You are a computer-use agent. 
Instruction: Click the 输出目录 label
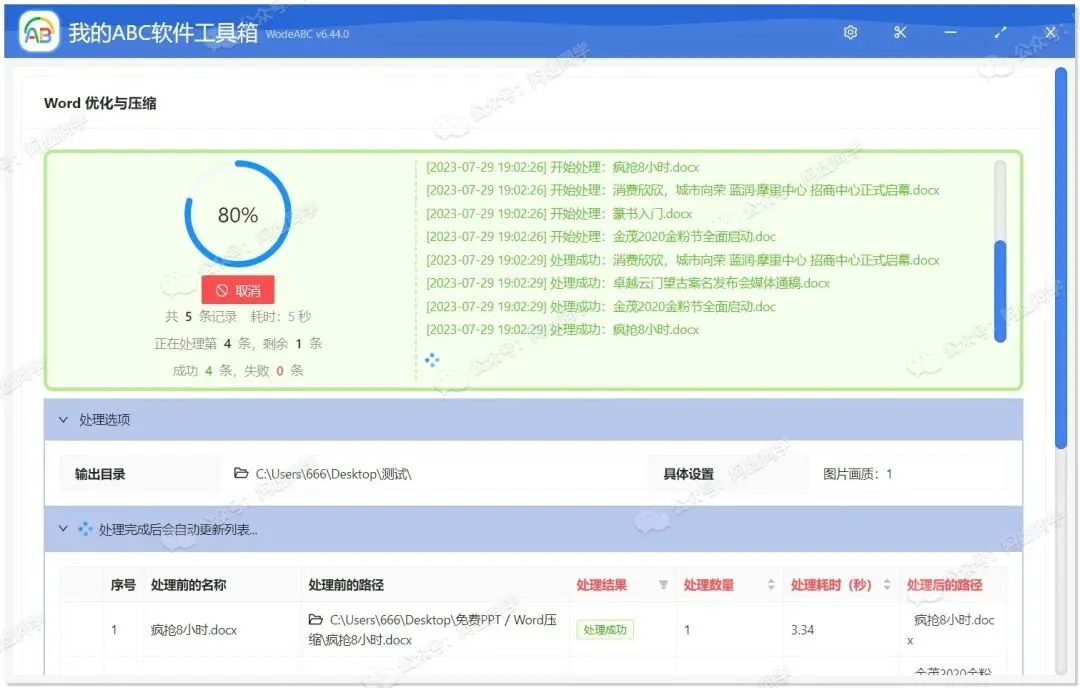[100, 474]
